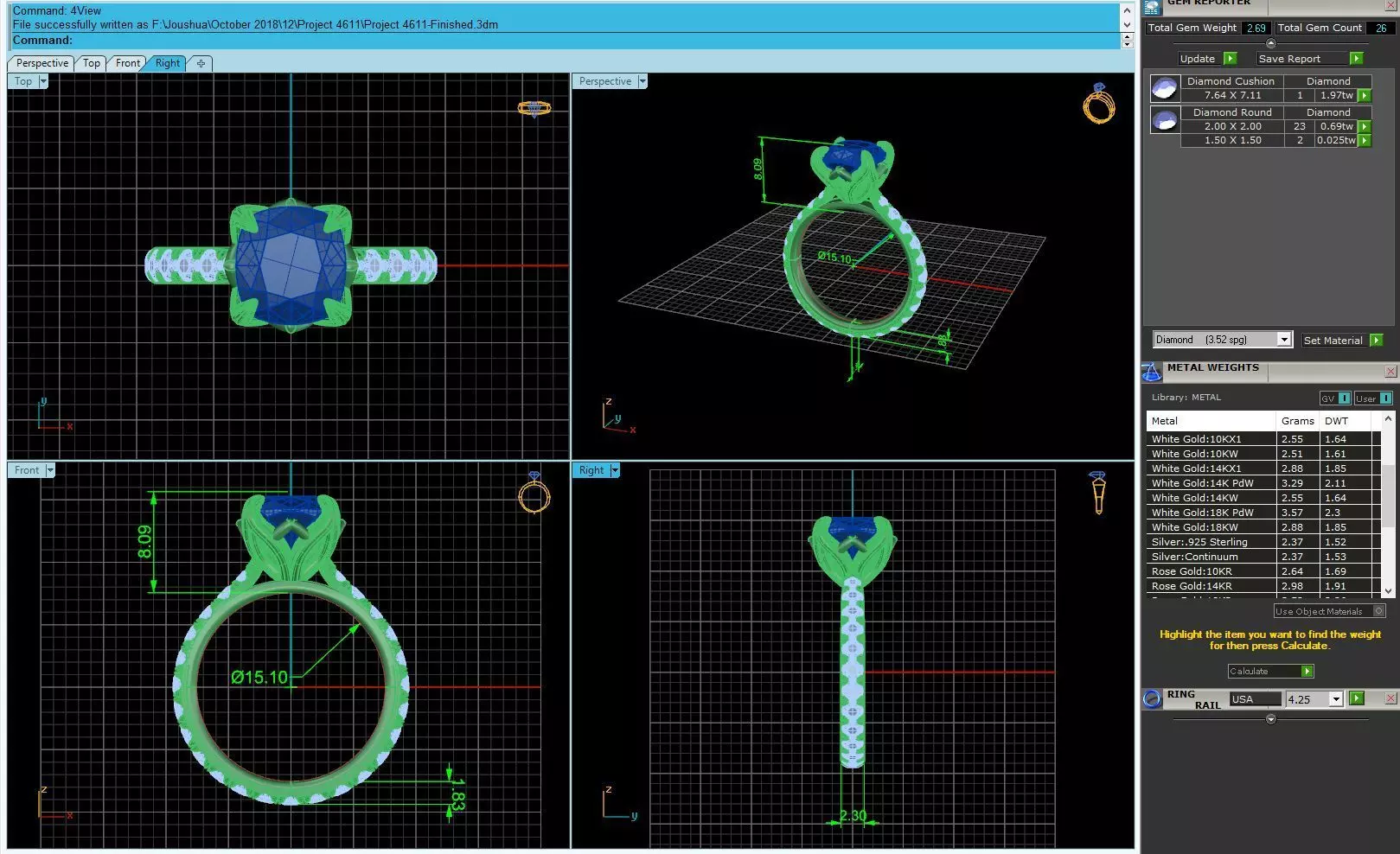
Task: Click the Gem Reporter panel icon
Action: [1151, 7]
